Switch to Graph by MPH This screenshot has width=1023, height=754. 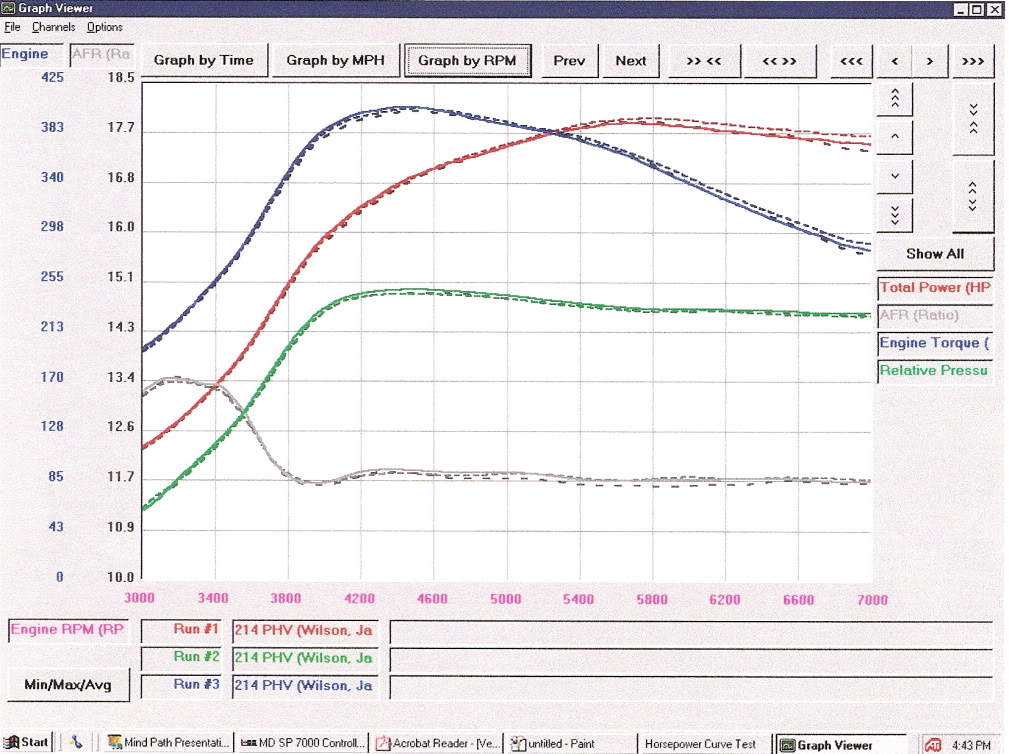335,61
